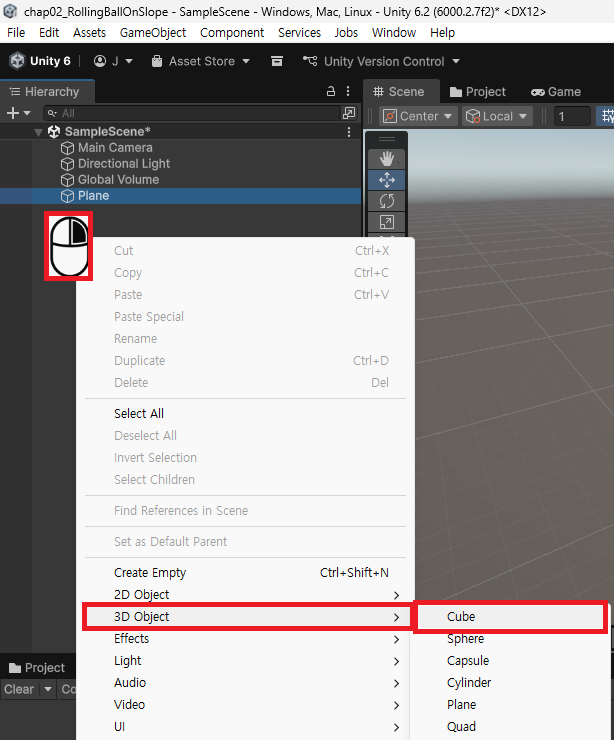Choose Plane from 3D Object submenu

coord(511,705)
